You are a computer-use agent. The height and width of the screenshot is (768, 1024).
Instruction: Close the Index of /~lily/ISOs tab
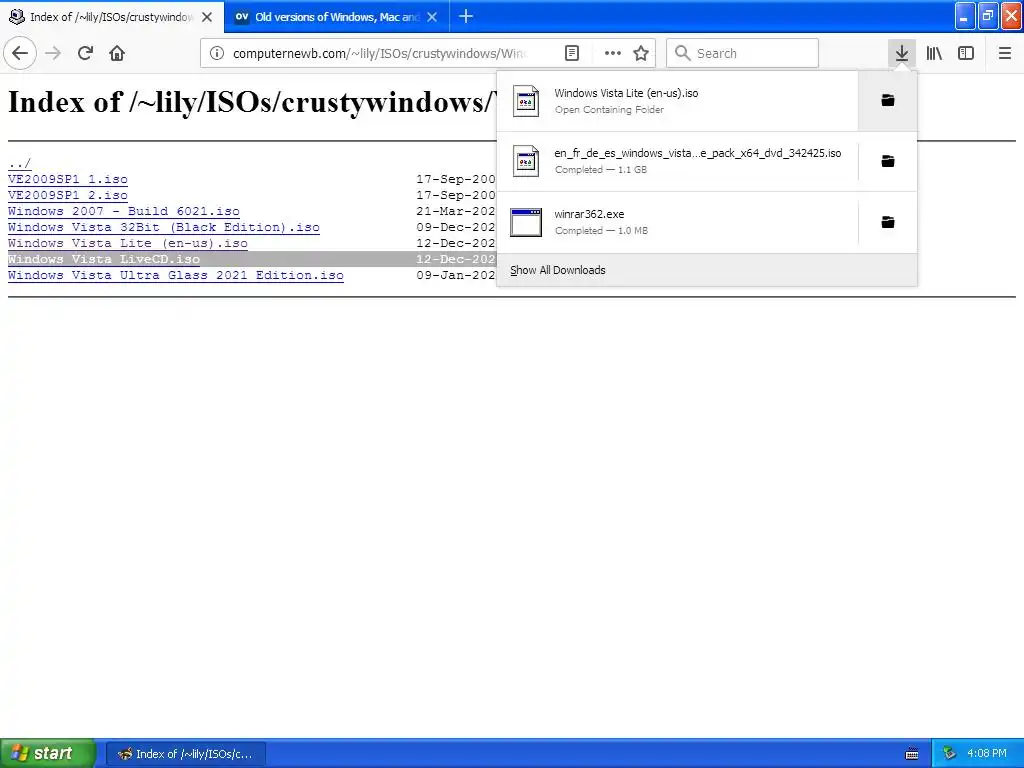[x=207, y=17]
